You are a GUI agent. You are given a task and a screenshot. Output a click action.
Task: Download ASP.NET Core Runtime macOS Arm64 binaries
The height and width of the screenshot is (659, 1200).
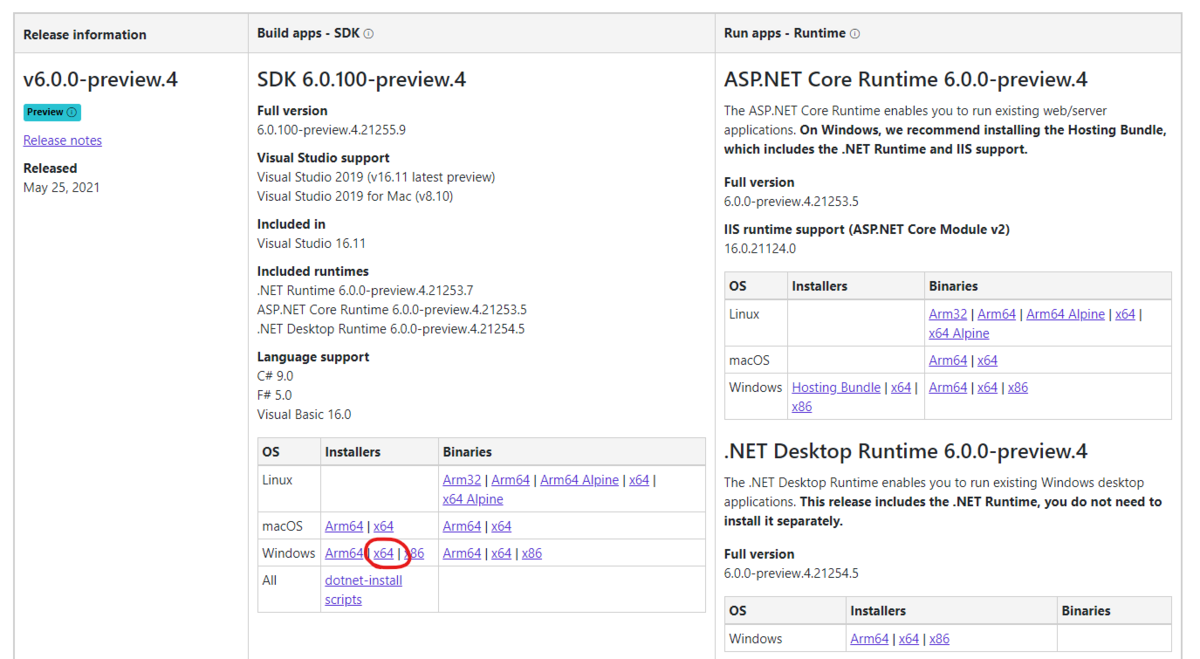(x=948, y=360)
